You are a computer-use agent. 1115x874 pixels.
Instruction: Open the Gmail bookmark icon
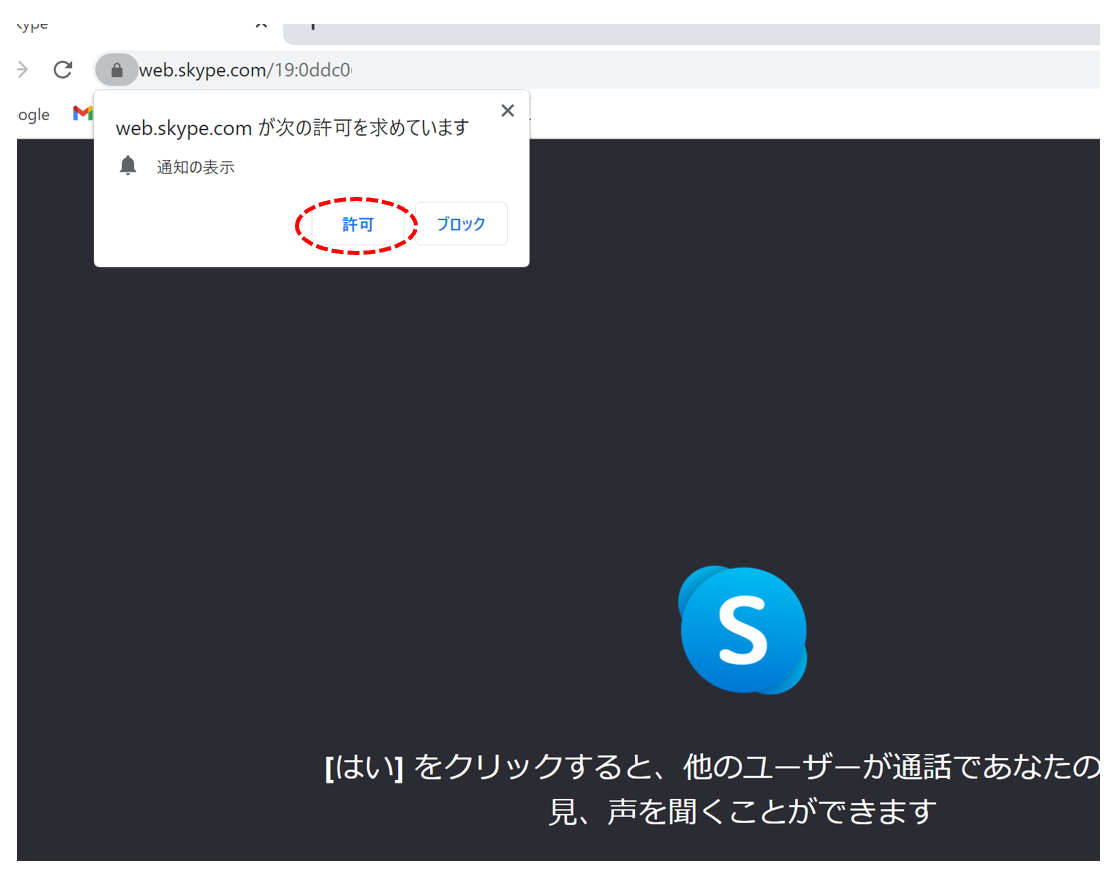[82, 113]
